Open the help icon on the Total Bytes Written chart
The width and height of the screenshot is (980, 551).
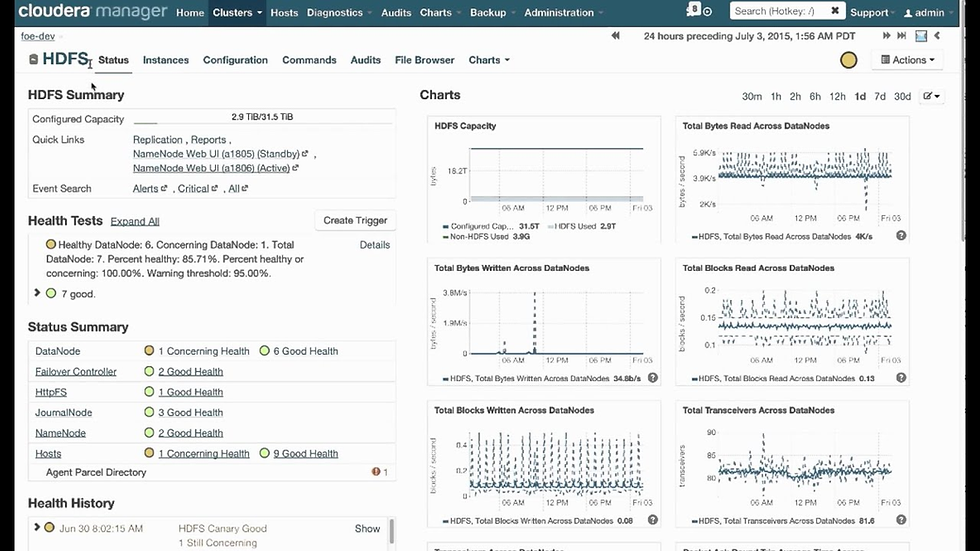point(652,377)
